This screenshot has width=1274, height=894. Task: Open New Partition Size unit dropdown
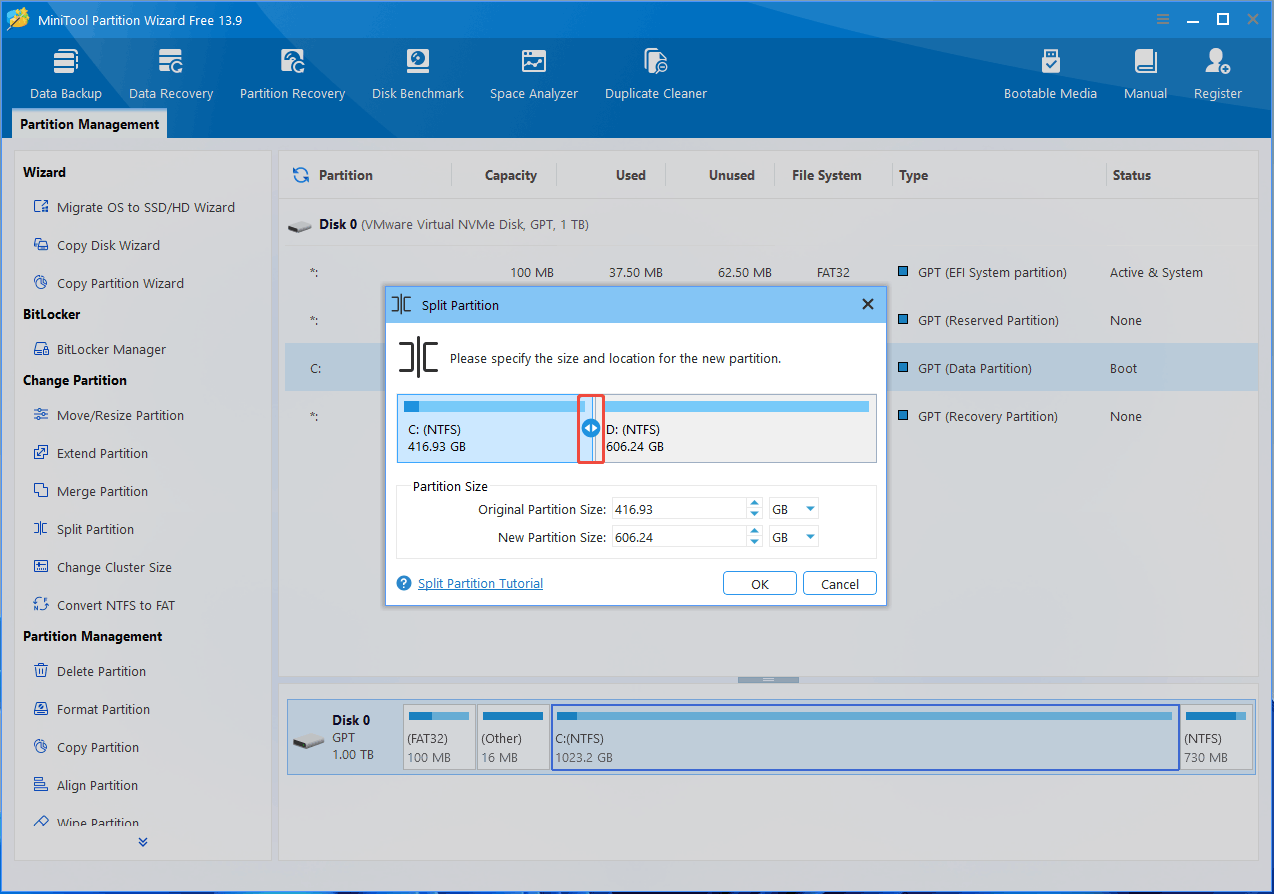794,537
